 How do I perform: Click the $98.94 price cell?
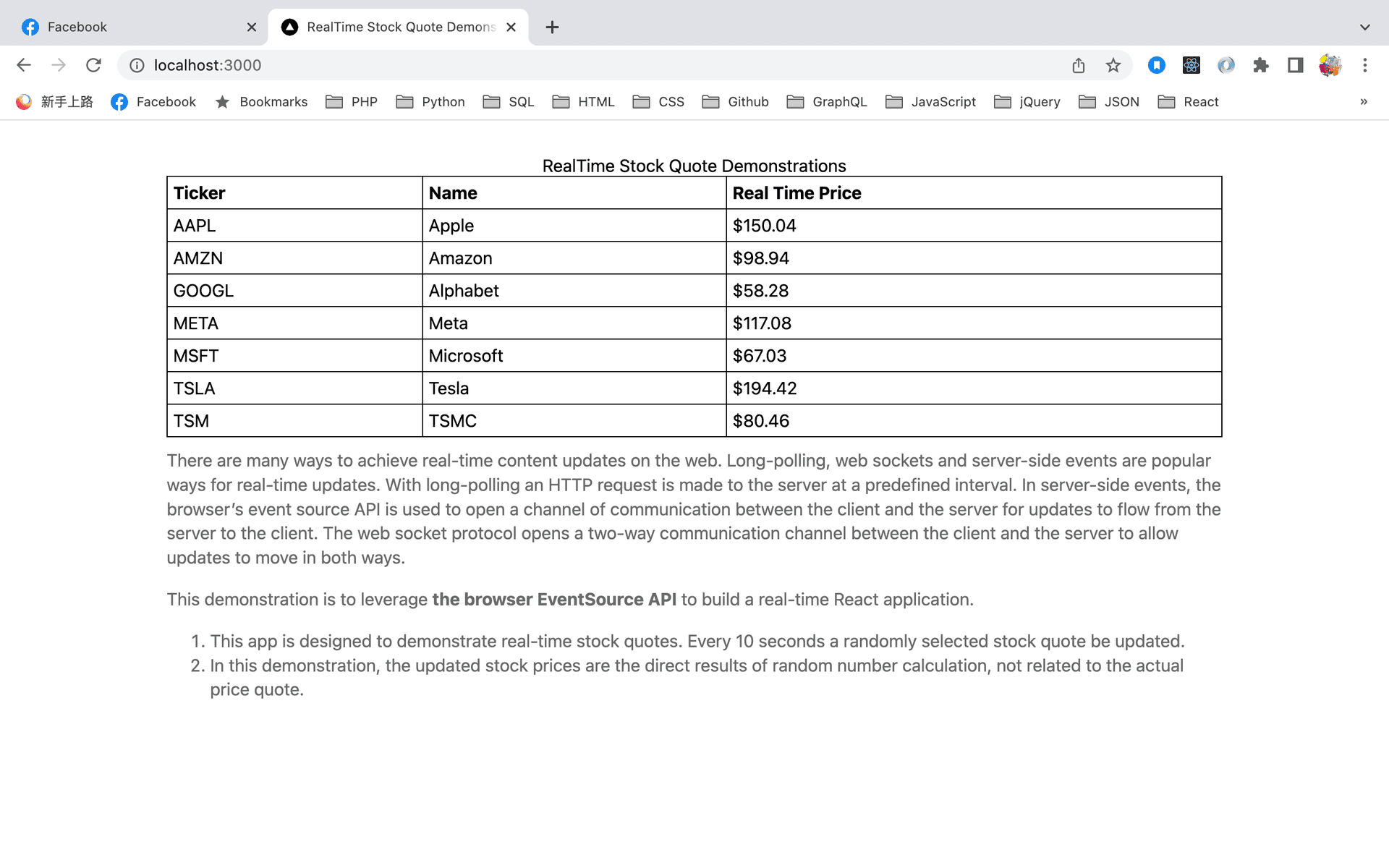pos(974,258)
